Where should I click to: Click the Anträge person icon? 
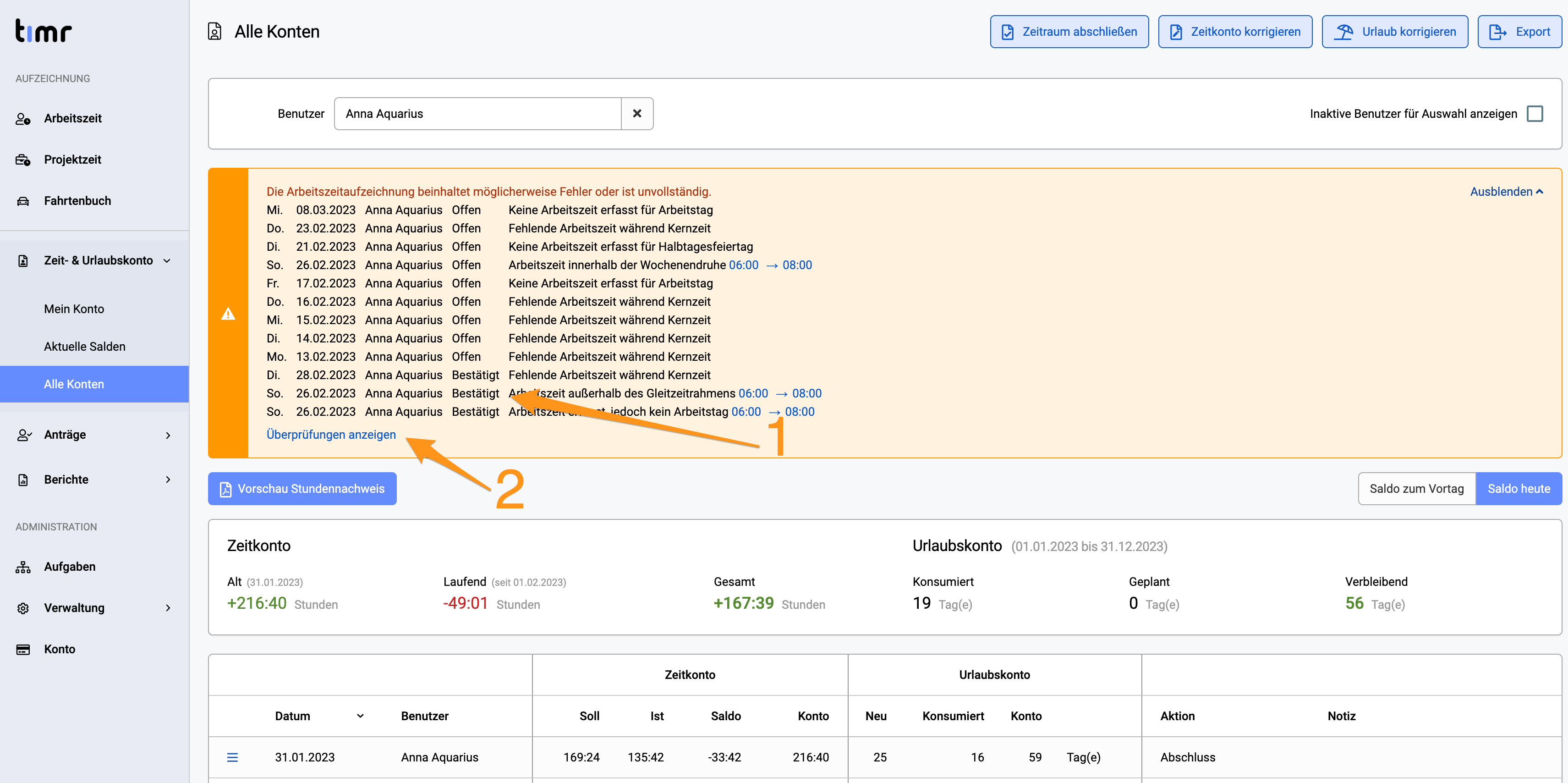click(24, 435)
